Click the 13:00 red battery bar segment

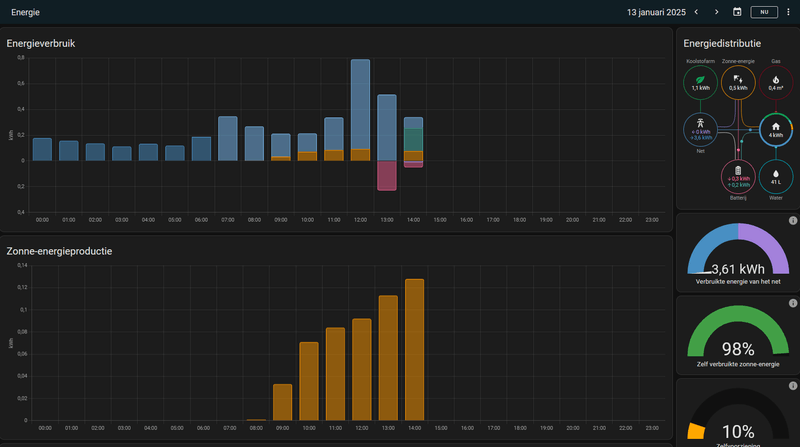click(387, 176)
